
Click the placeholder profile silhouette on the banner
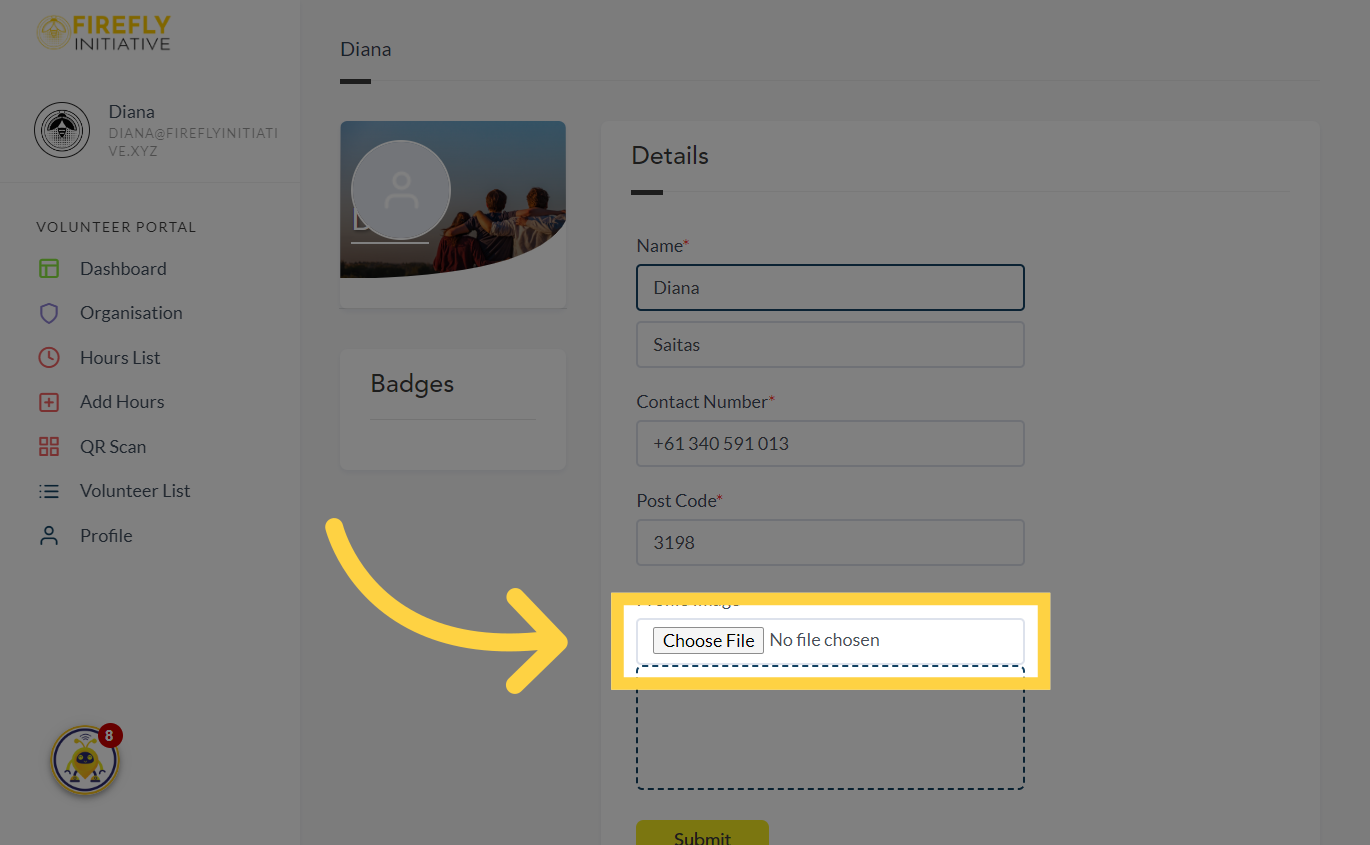coord(400,189)
